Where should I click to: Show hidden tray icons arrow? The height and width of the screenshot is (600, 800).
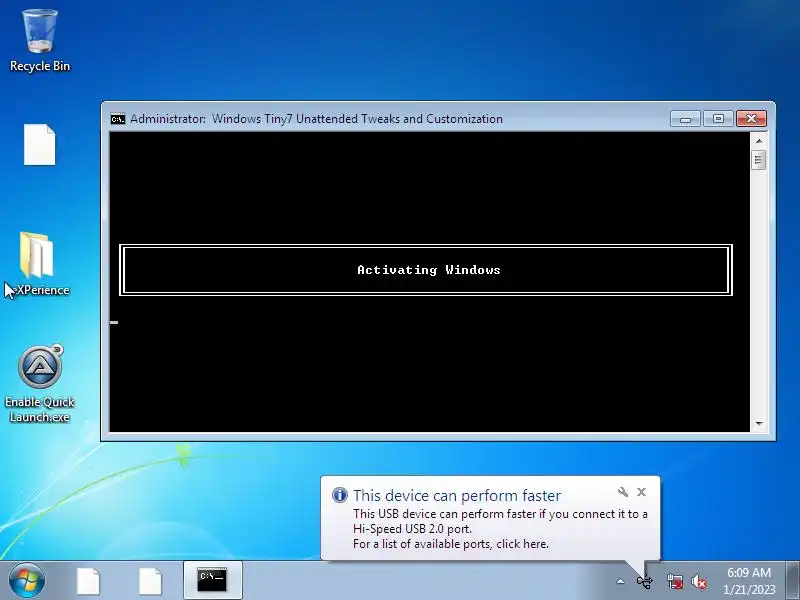[620, 581]
